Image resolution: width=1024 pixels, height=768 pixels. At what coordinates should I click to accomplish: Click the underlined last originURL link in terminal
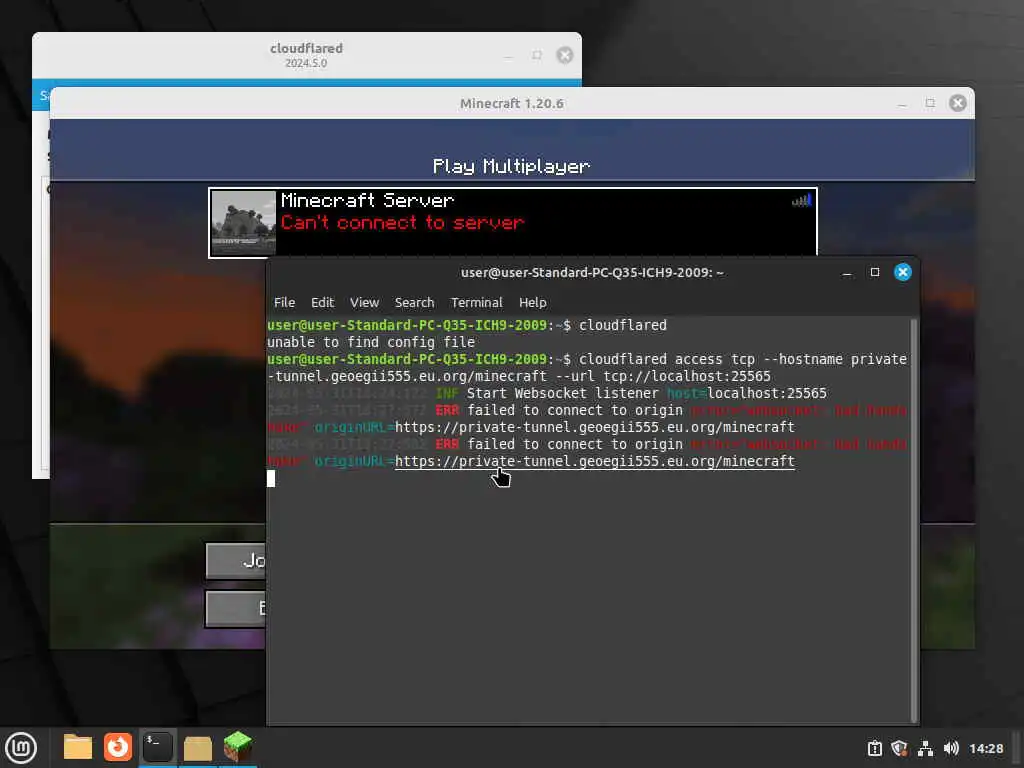[x=594, y=461]
